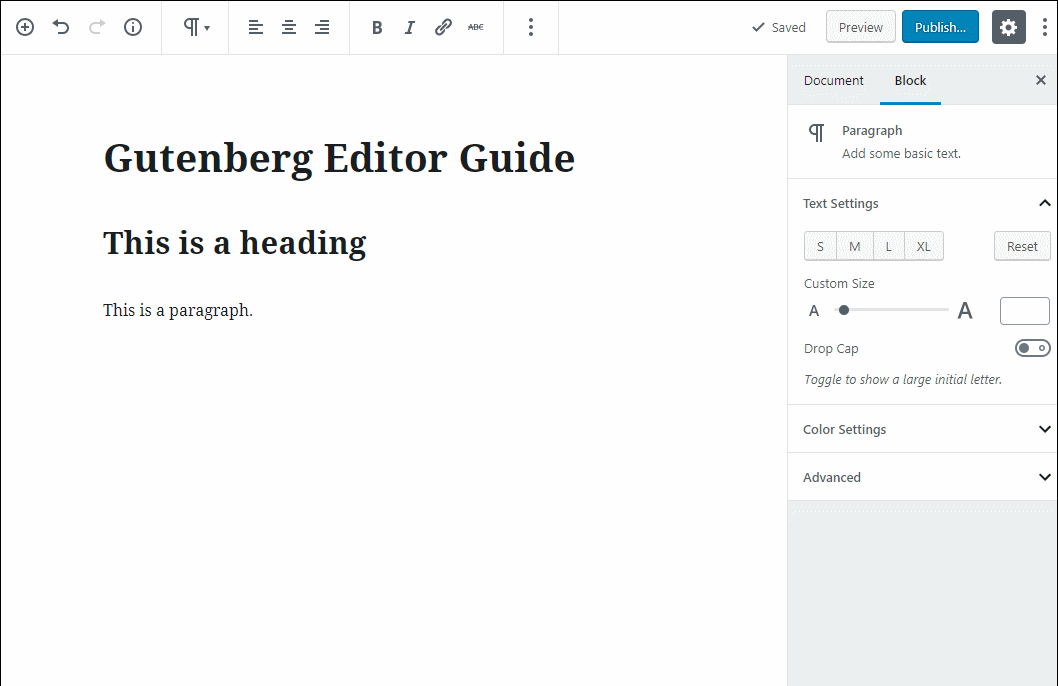Collapse the Text Settings panel
This screenshot has height=686, width=1058.
[922, 203]
